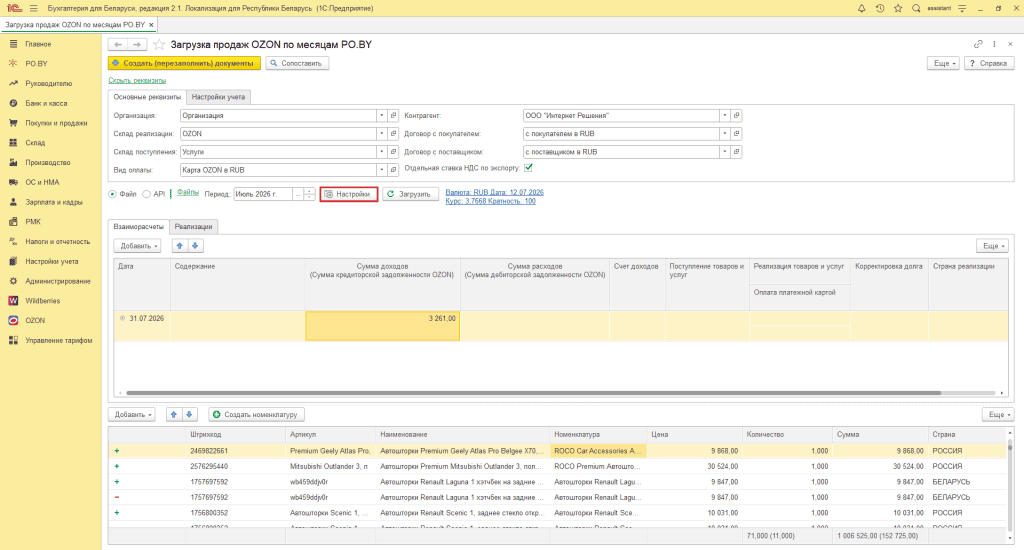Open the top Еще dropdown menu

[944, 63]
